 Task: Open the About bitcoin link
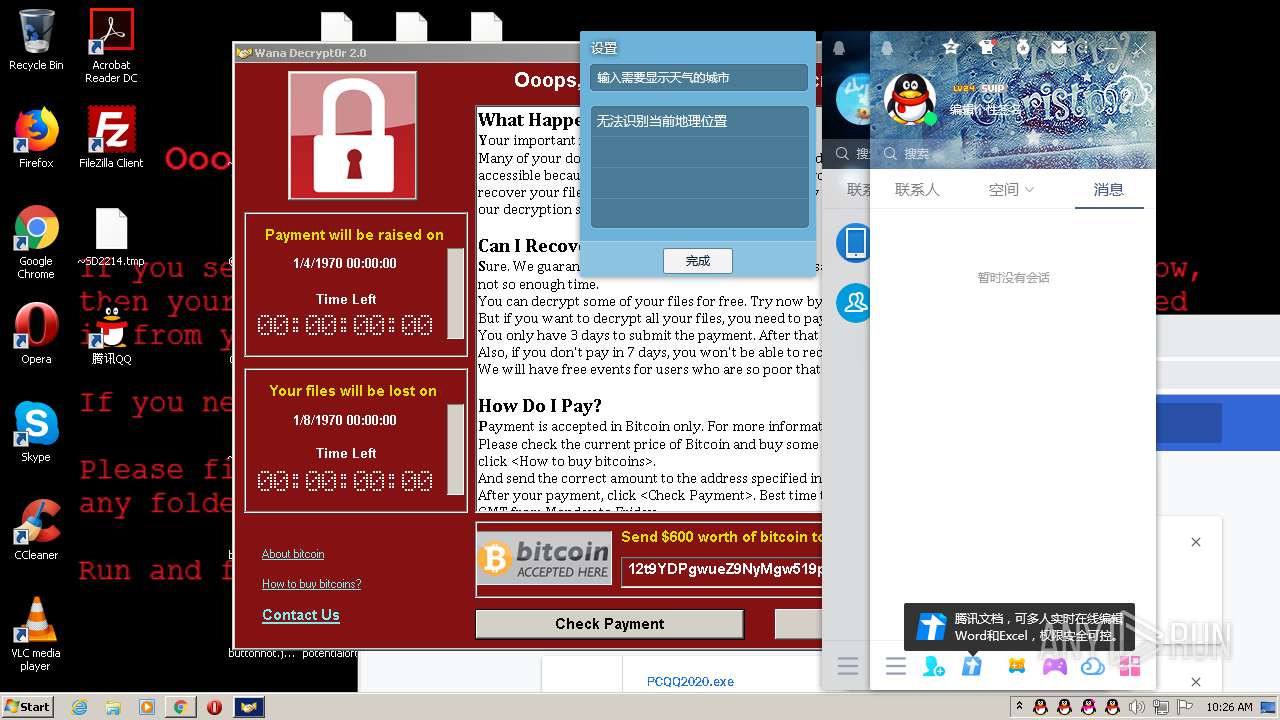[x=293, y=554]
